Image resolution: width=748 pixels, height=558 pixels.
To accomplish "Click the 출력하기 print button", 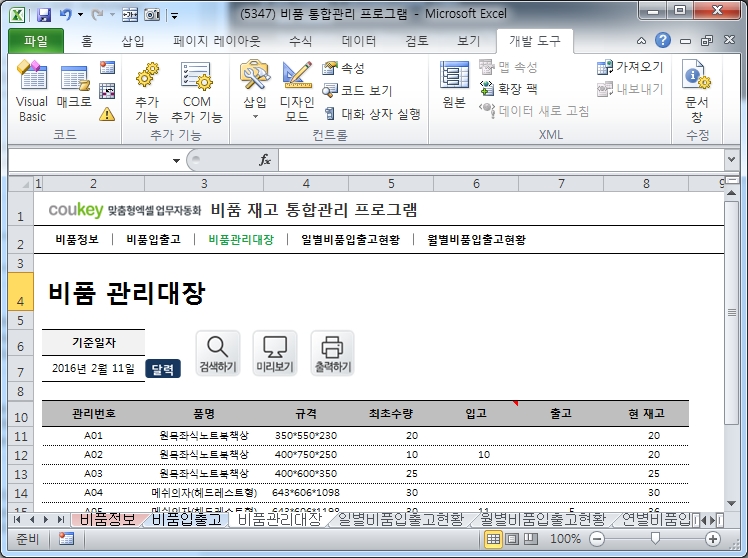I will click(332, 353).
